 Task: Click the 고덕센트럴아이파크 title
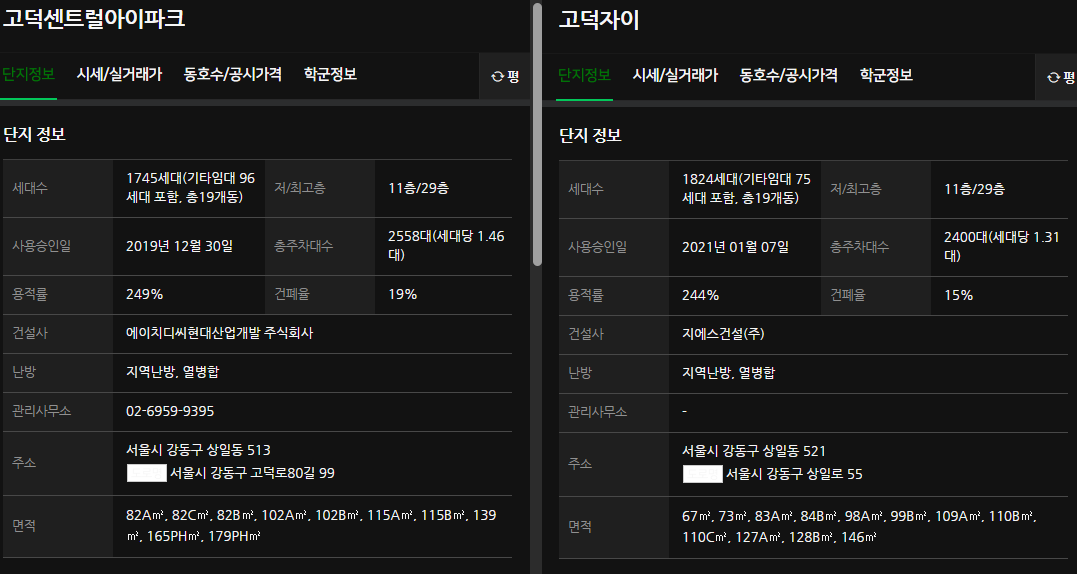tap(93, 19)
